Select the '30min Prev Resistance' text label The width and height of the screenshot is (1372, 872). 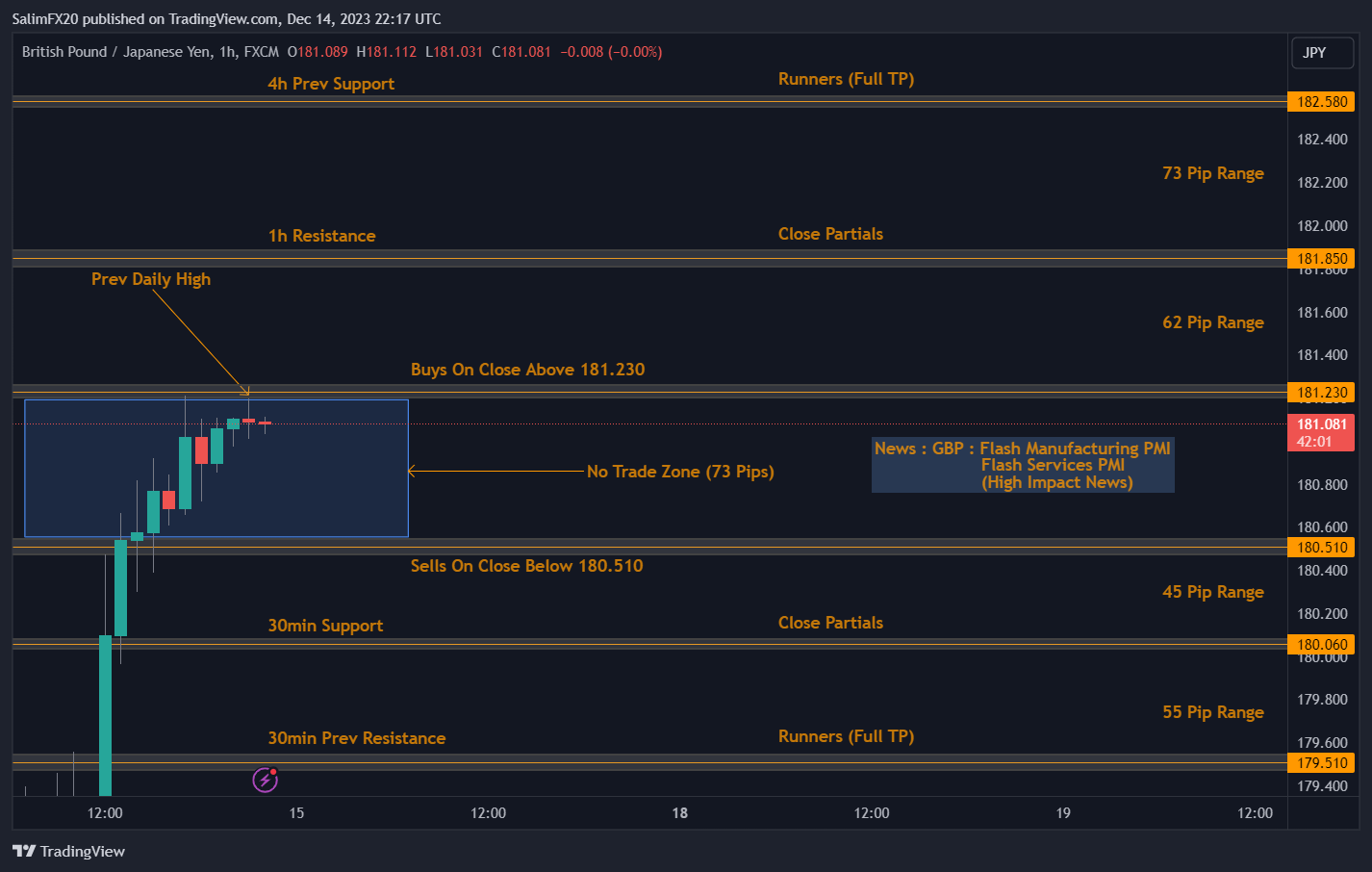356,738
